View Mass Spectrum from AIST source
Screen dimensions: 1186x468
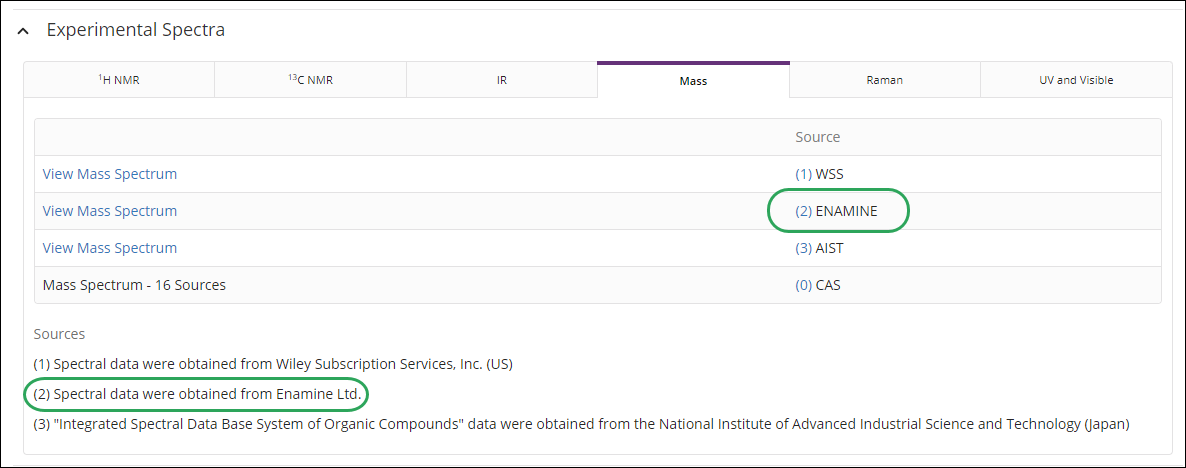click(110, 248)
